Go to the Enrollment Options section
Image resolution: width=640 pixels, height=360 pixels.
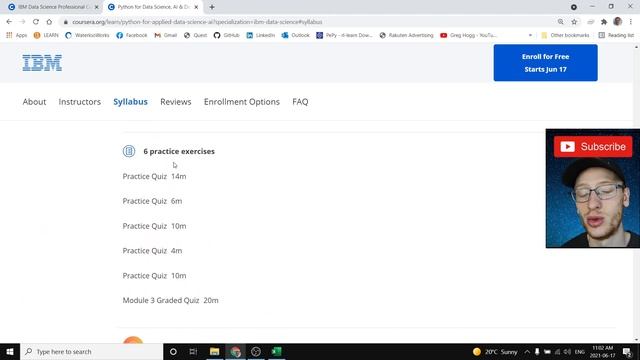[242, 102]
